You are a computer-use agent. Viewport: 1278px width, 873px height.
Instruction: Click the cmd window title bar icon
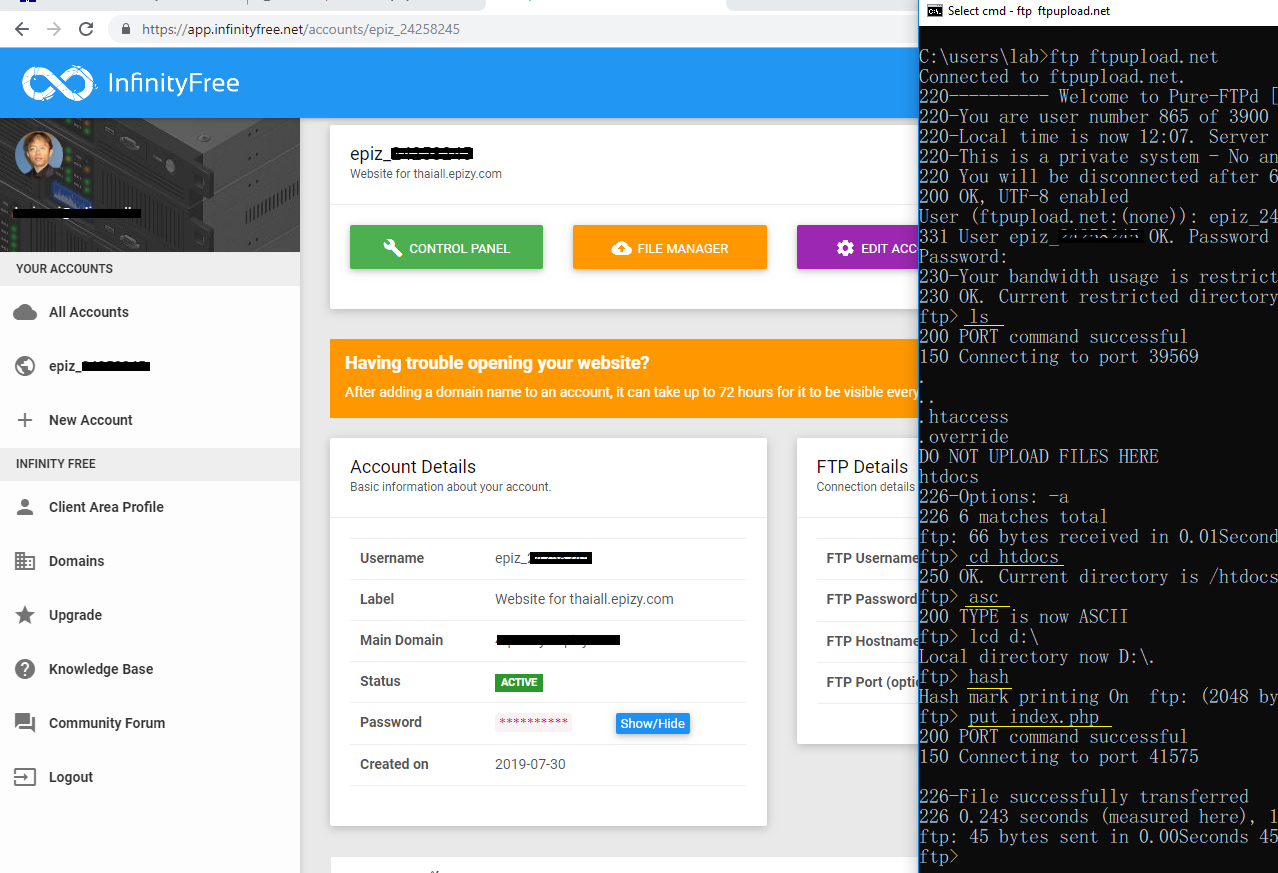click(934, 11)
